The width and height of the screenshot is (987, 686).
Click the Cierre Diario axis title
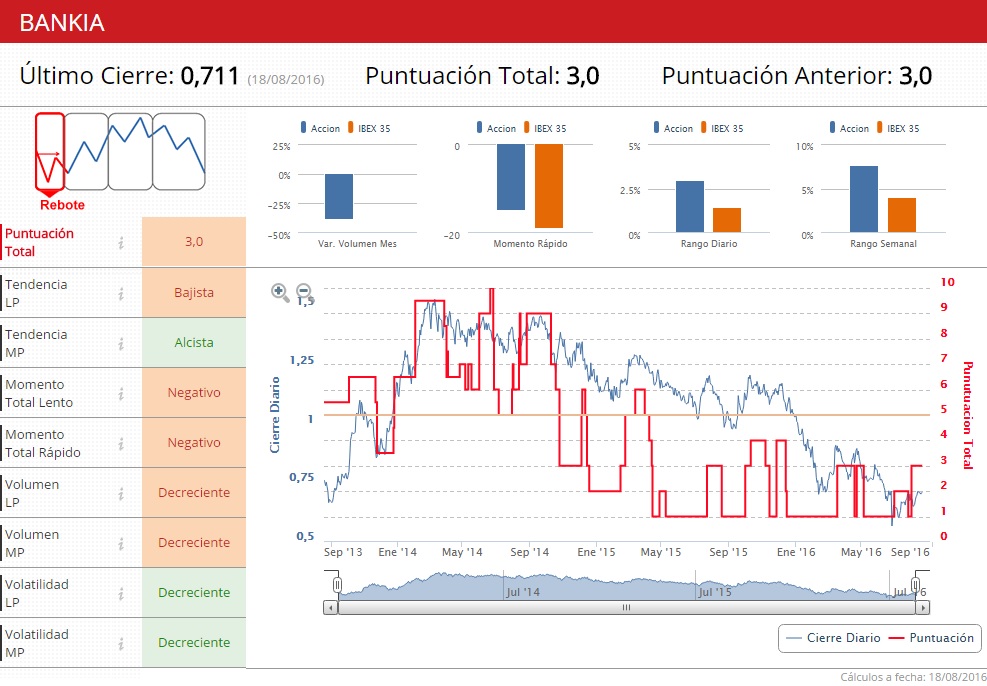pyautogui.click(x=274, y=415)
